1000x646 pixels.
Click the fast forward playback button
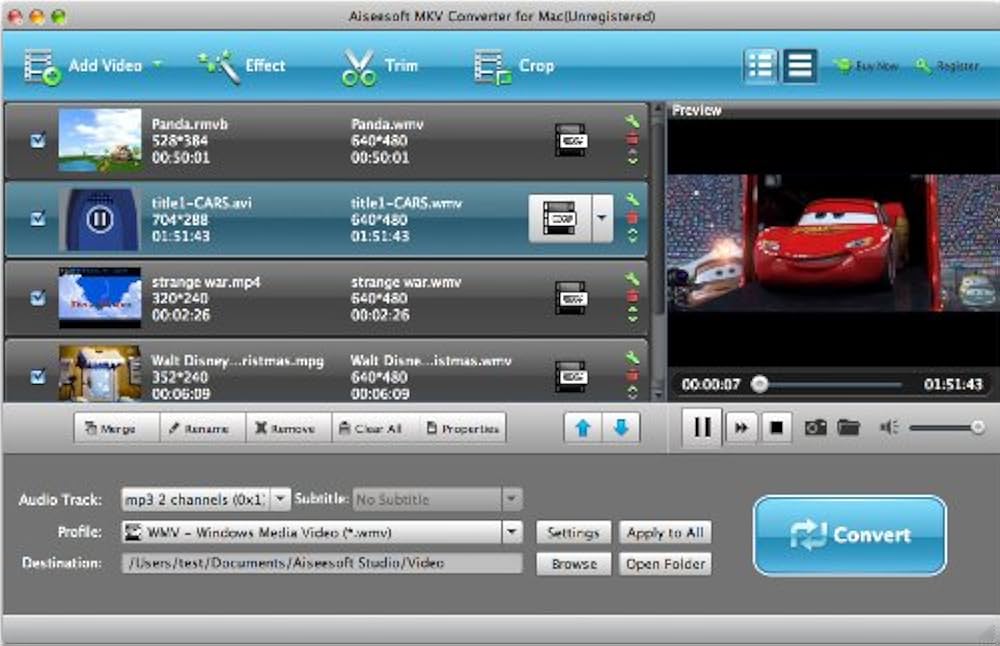[741, 427]
